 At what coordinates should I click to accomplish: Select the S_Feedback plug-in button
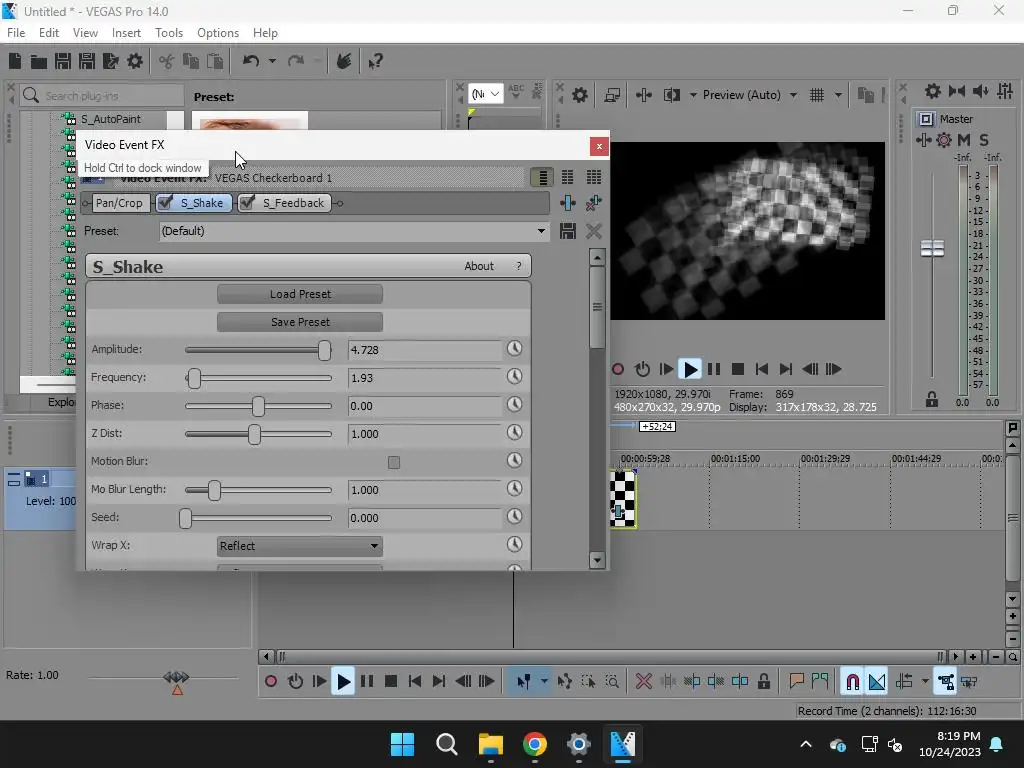coord(284,203)
